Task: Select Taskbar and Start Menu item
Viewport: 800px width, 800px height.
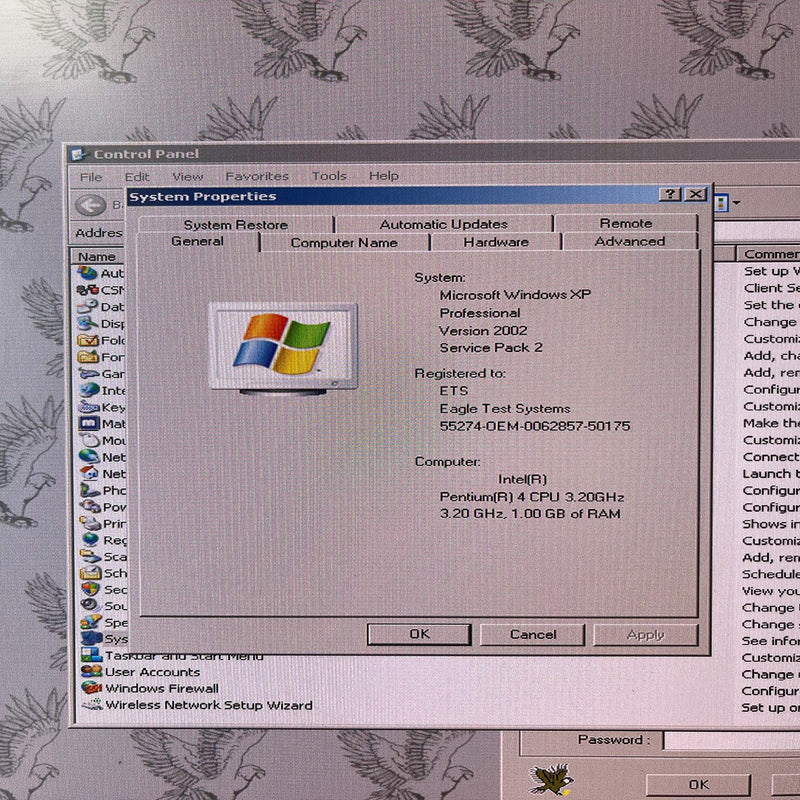Action: click(184, 656)
